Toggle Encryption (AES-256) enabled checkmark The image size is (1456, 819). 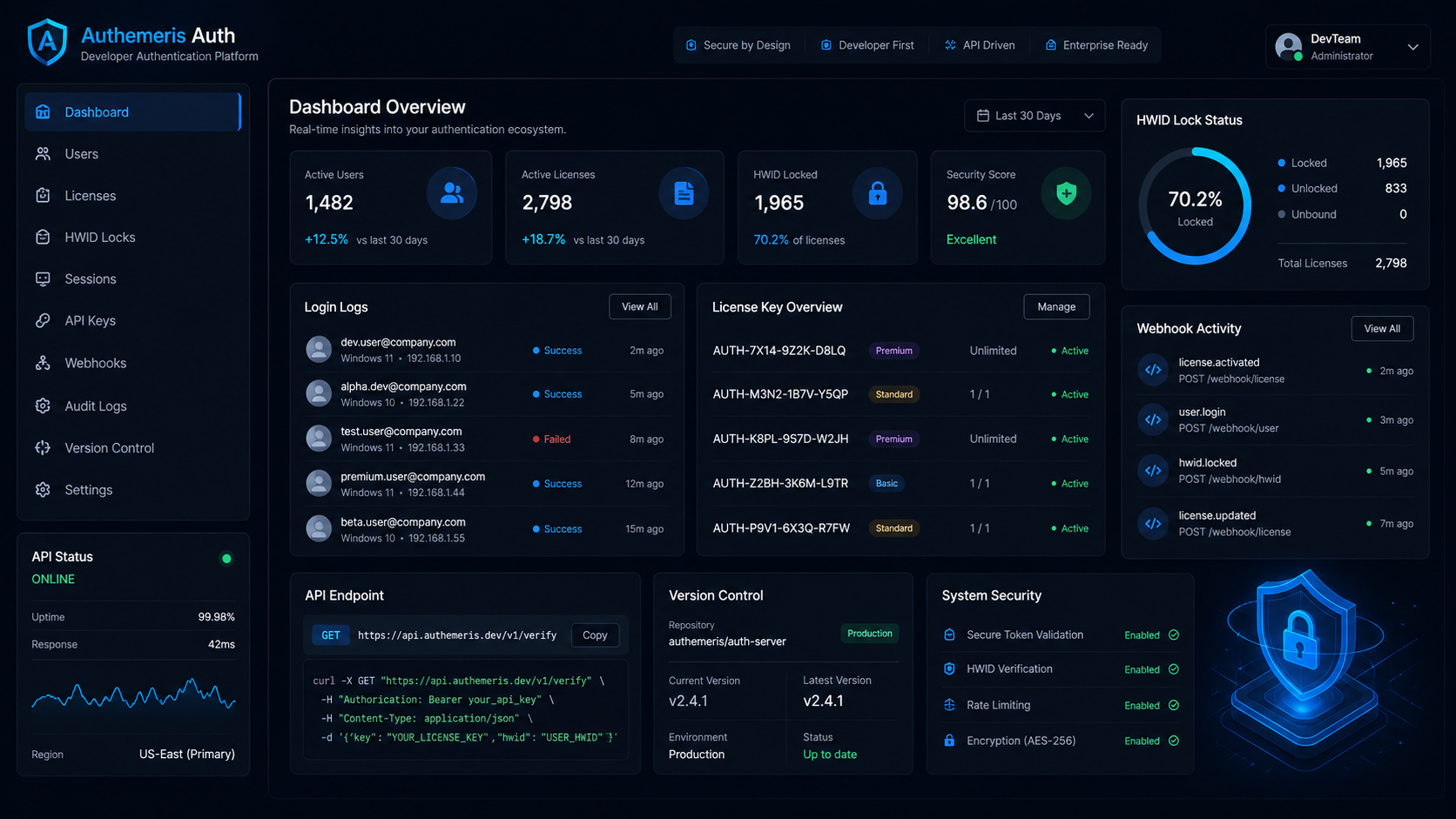tap(1174, 742)
